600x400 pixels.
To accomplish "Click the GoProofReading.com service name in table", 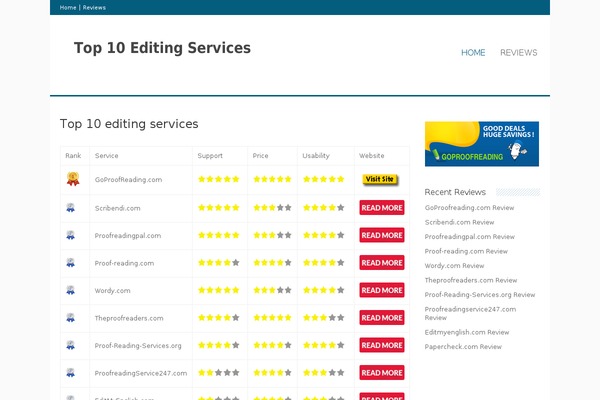I will coord(128,180).
